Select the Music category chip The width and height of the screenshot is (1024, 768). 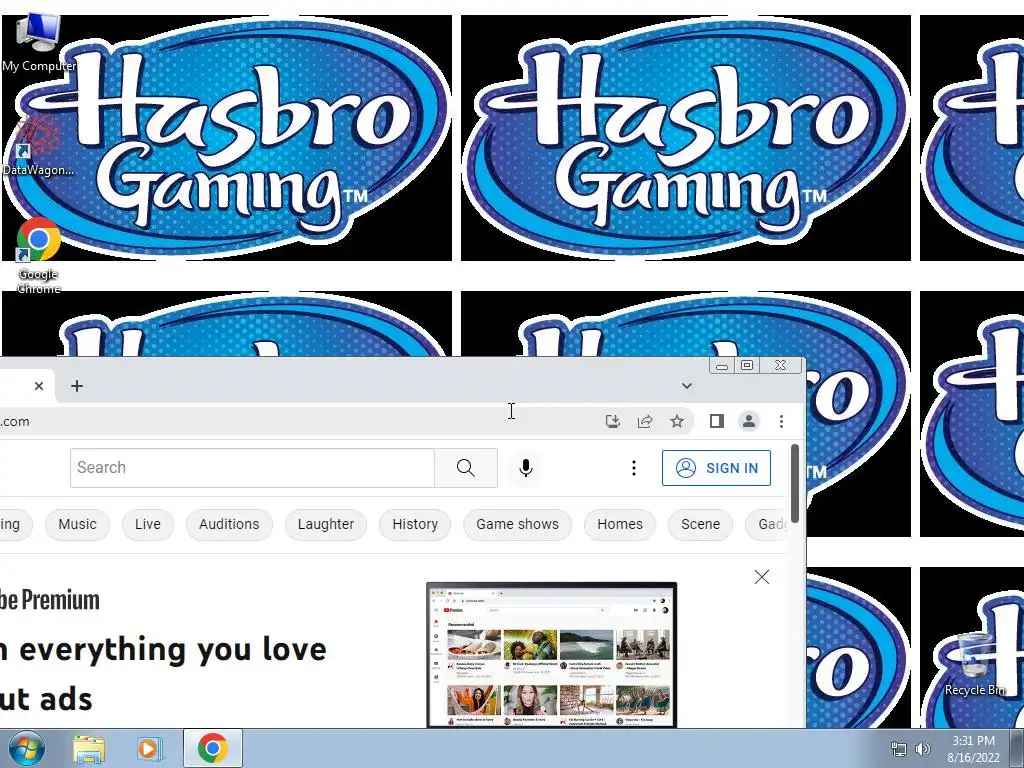pyautogui.click(x=77, y=524)
